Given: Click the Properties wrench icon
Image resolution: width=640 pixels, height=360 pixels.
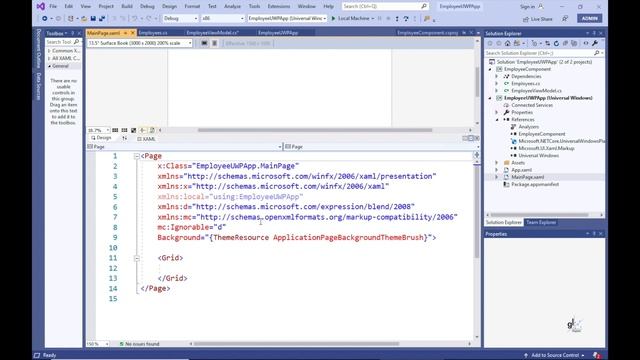Looking at the screenshot, I should (595, 43).
